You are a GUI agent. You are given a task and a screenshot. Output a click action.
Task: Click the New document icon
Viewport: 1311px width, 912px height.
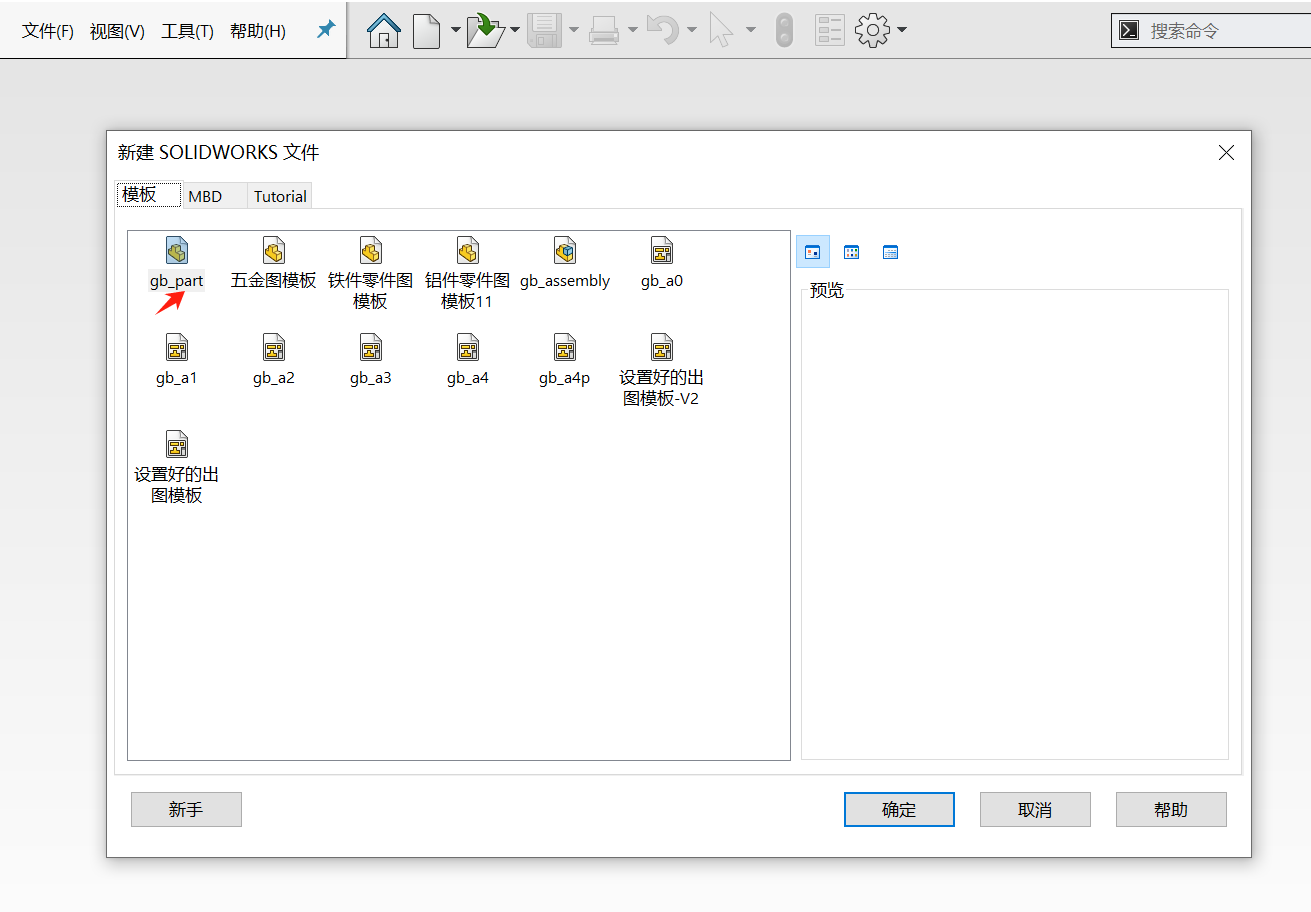[x=427, y=30]
